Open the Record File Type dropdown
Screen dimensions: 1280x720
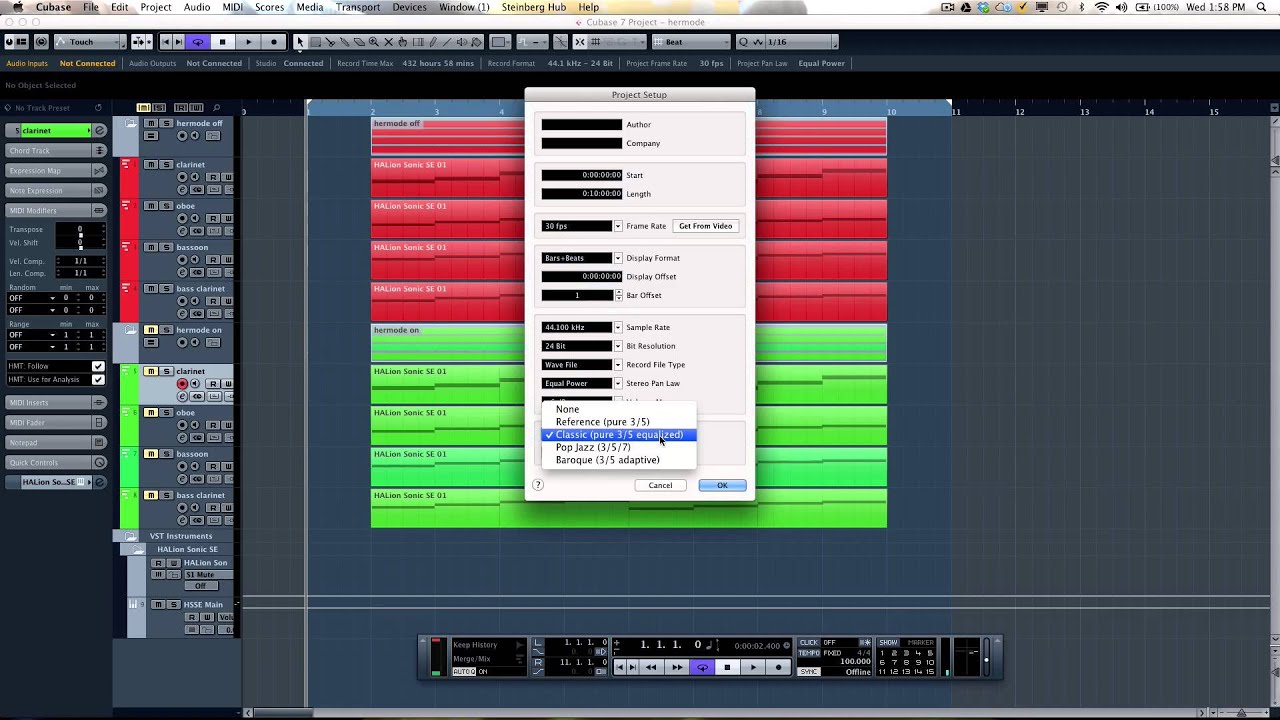pos(618,365)
